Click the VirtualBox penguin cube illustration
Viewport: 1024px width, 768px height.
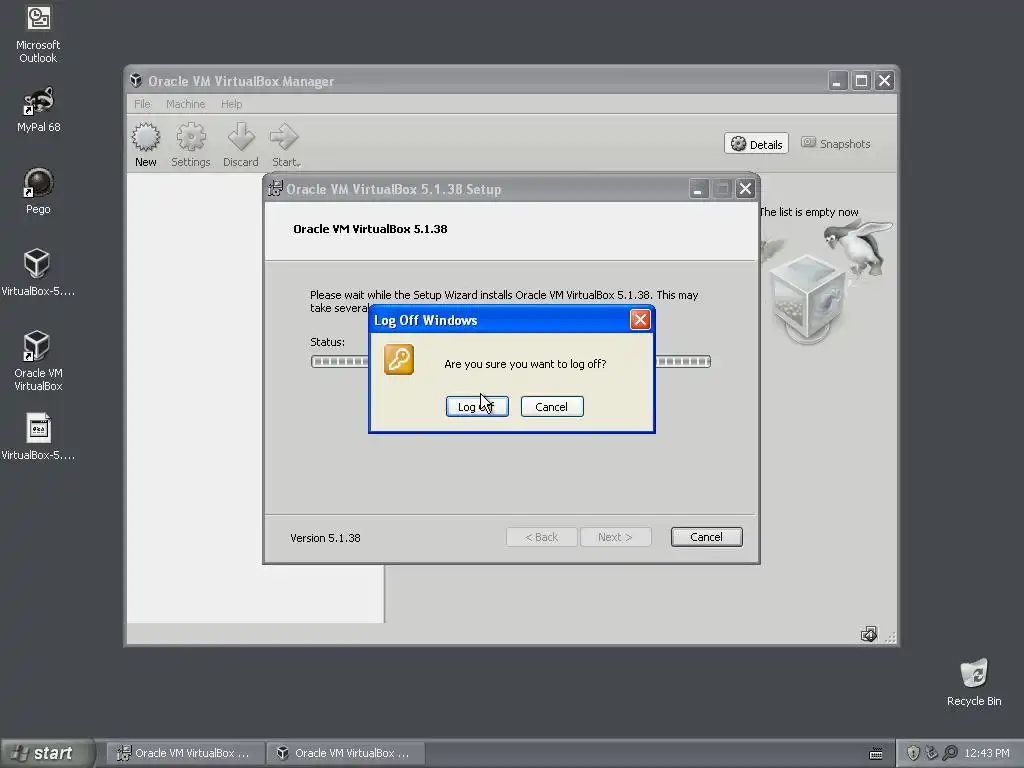tap(828, 281)
